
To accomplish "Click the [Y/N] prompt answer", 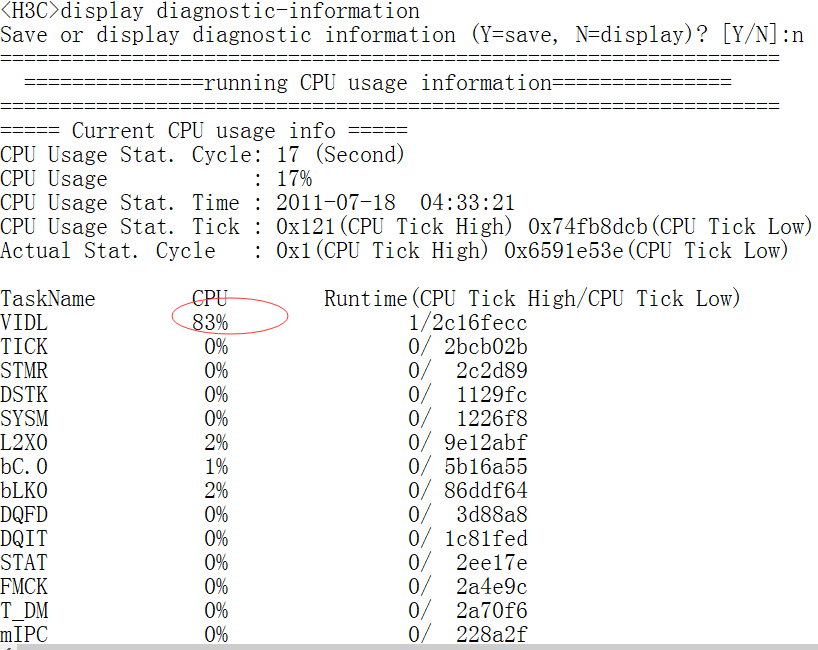I will [797, 35].
